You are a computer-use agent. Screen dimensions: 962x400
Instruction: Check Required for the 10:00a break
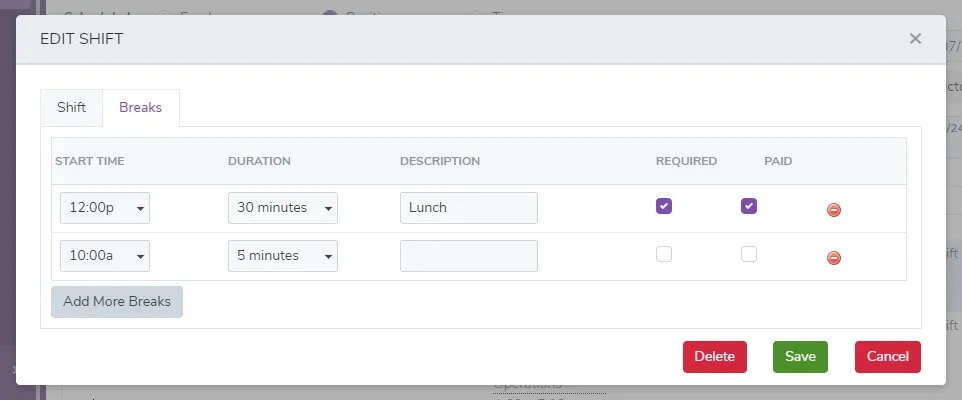pyautogui.click(x=664, y=253)
